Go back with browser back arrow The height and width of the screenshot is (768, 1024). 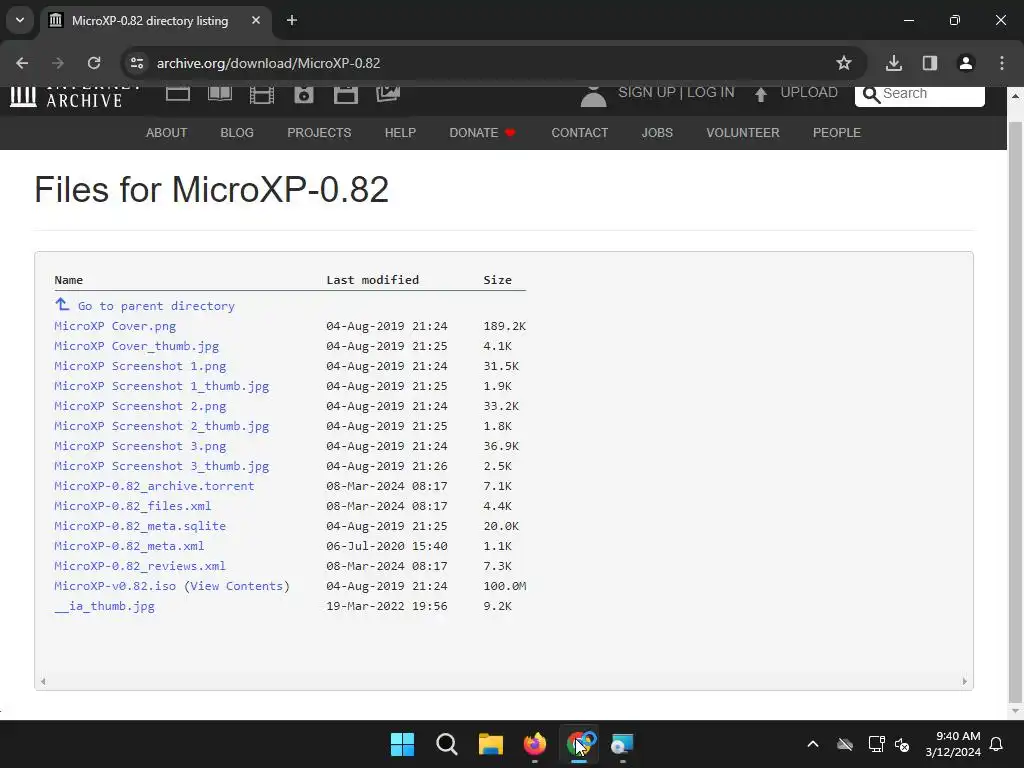pos(22,63)
